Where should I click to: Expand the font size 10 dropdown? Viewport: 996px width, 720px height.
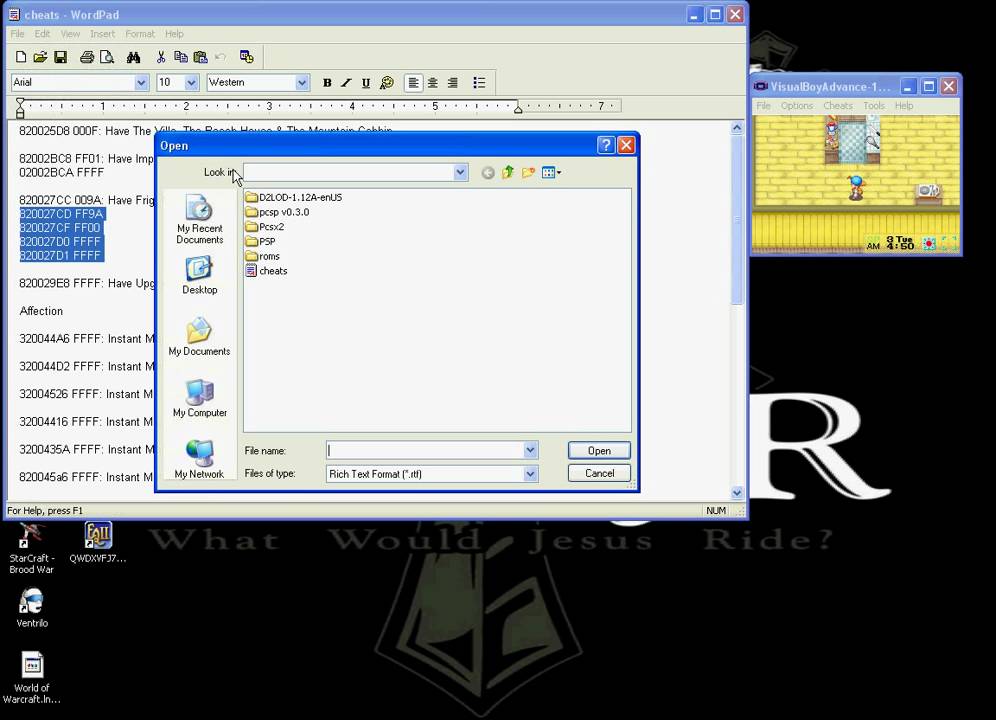click(191, 83)
